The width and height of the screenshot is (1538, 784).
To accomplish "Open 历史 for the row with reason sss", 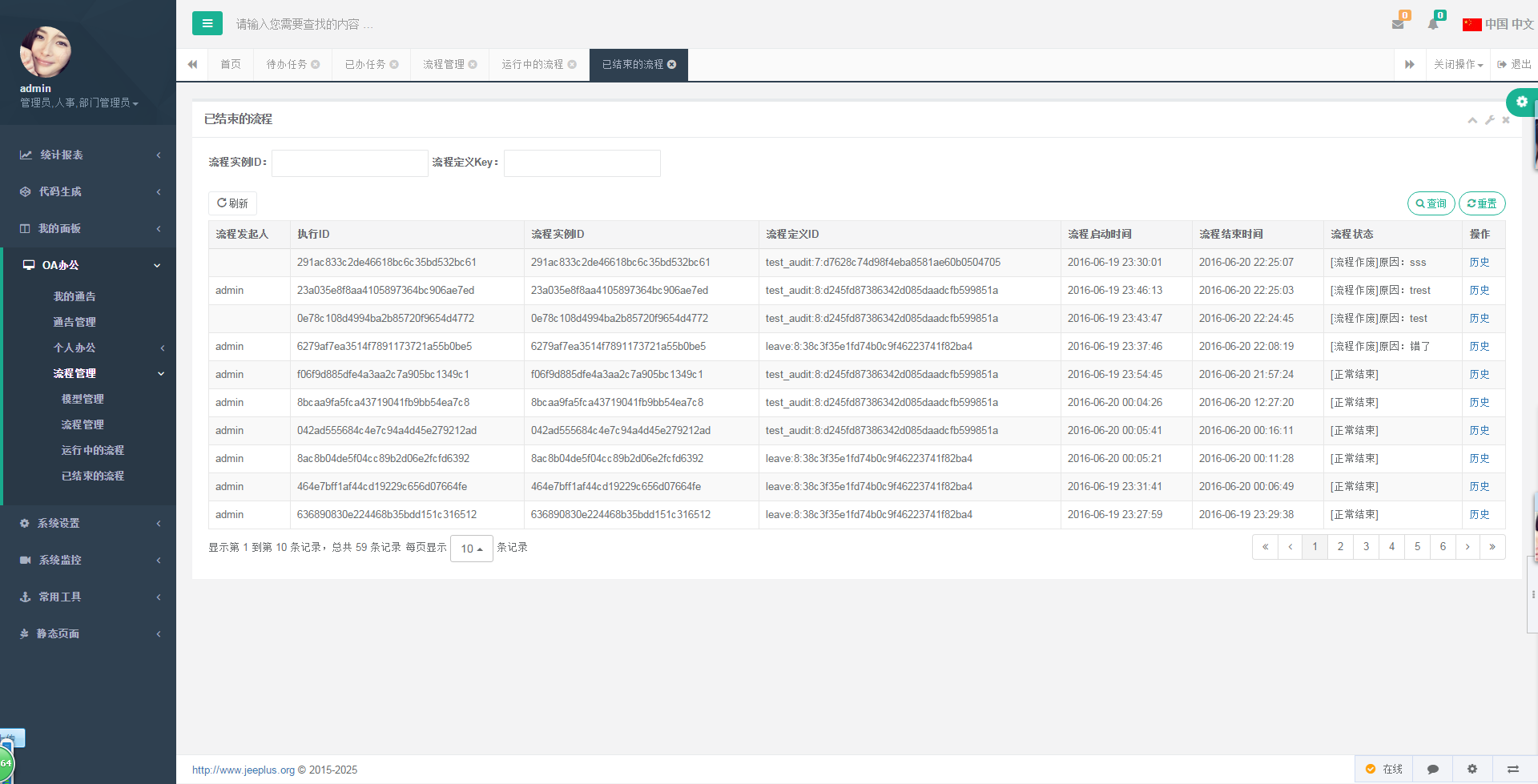I will coord(1480,263).
